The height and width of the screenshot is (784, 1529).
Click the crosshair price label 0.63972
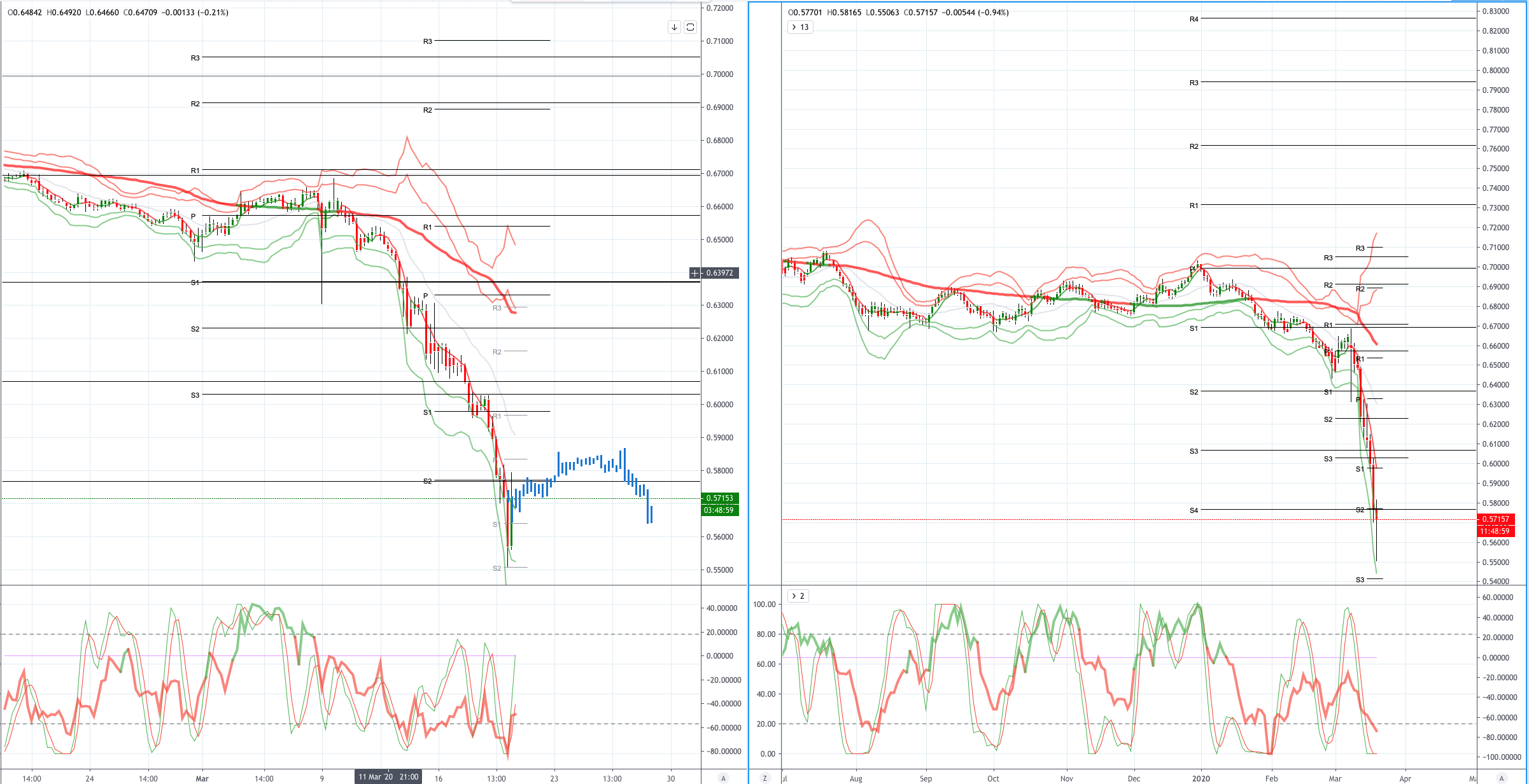(720, 273)
